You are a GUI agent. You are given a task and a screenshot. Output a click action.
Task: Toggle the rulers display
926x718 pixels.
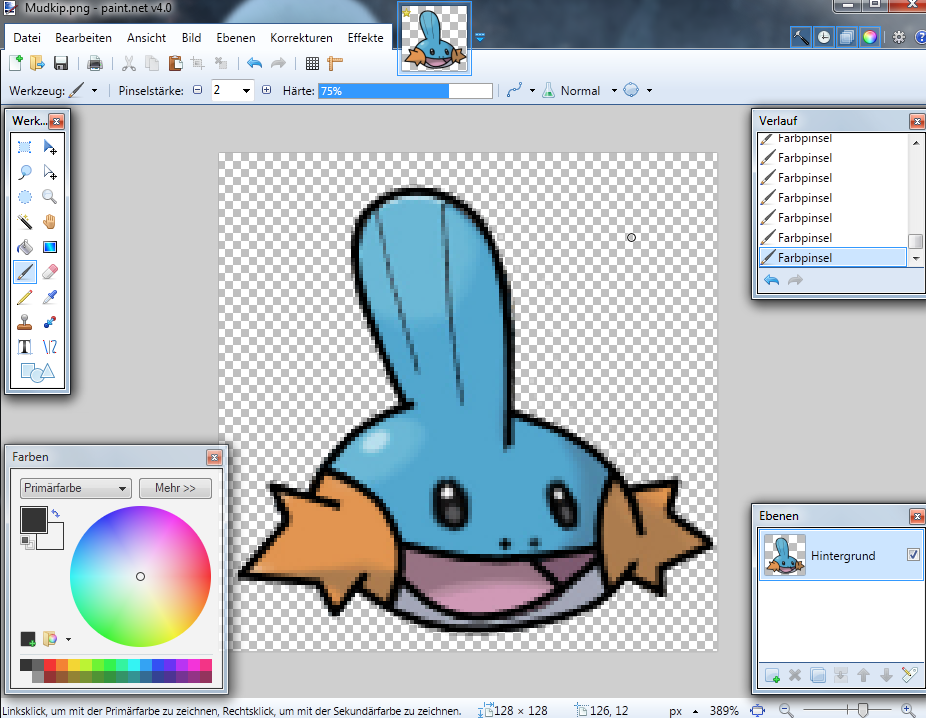point(335,63)
